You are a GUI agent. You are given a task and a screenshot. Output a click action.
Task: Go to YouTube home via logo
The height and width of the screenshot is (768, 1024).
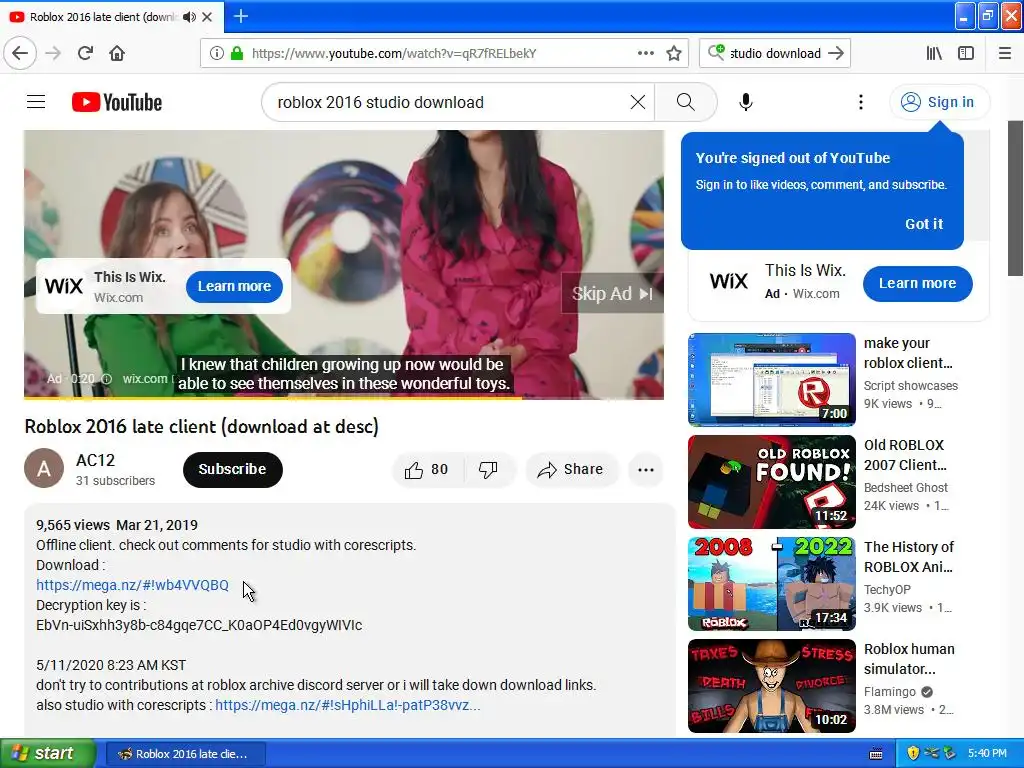pyautogui.click(x=117, y=102)
